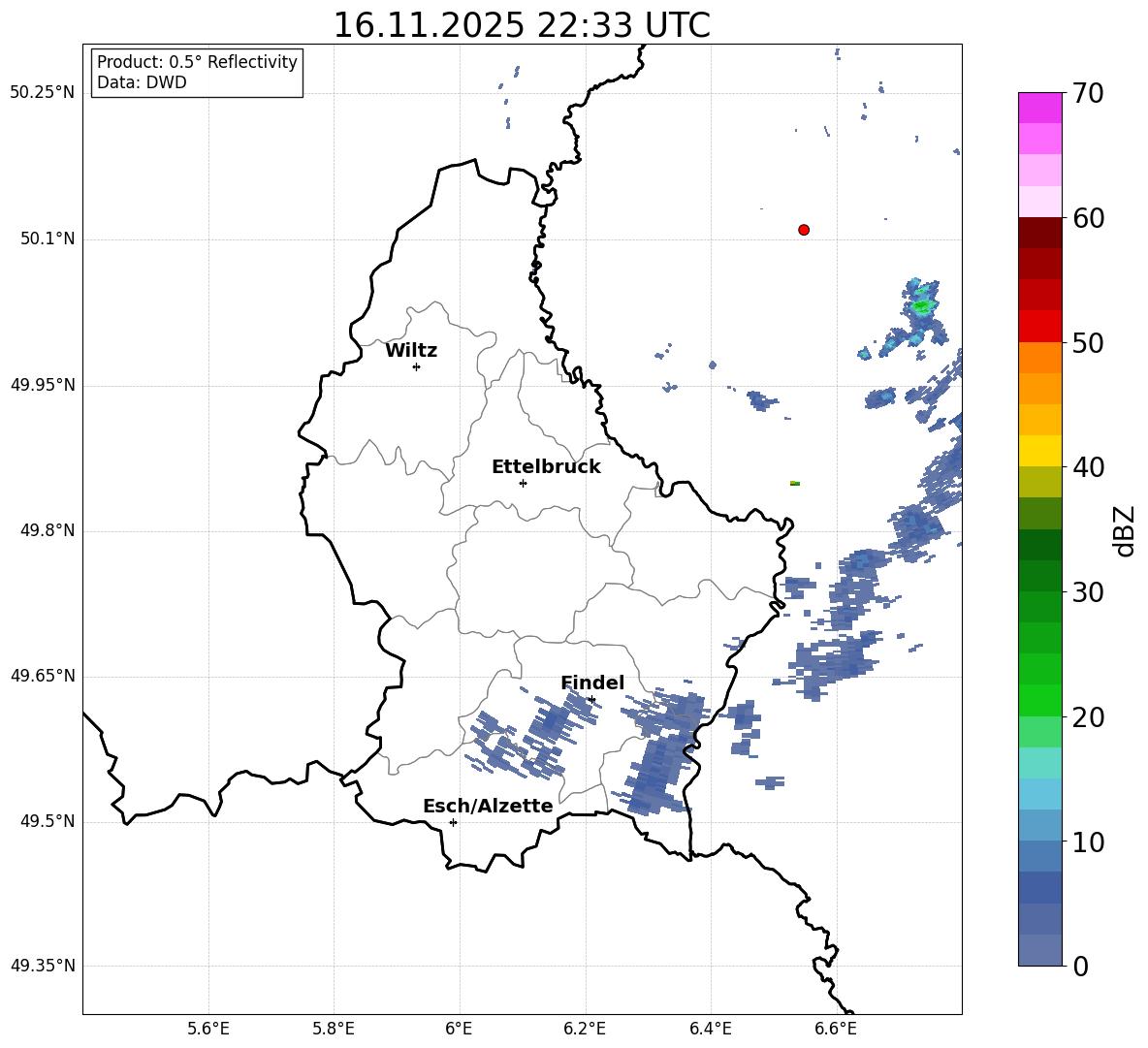Click the Esch/Alzette city label

tap(488, 806)
